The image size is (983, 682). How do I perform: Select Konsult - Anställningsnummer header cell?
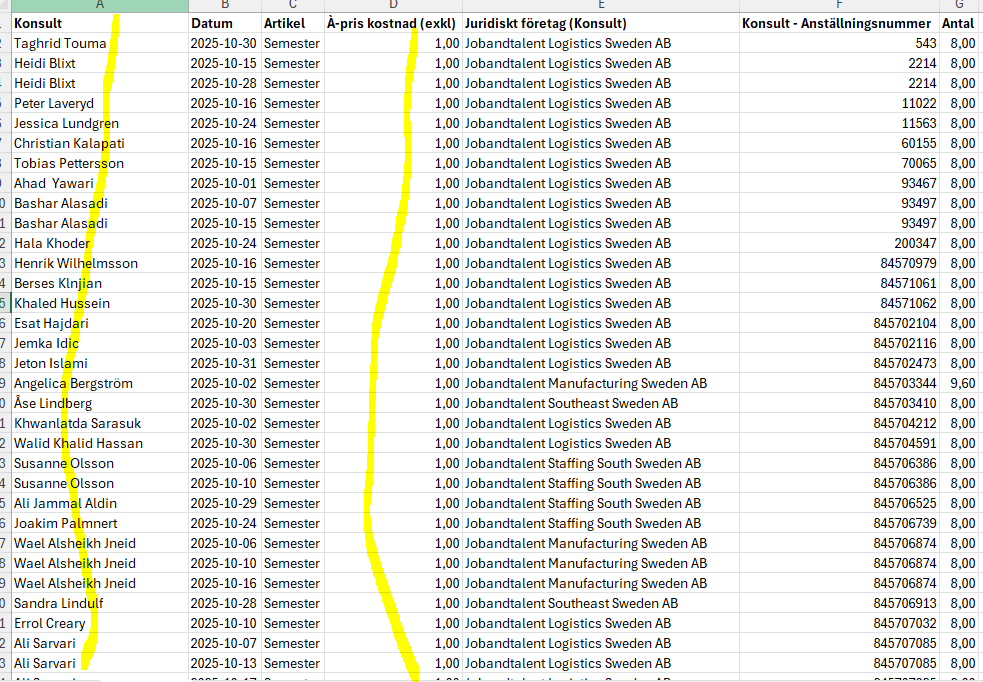838,23
